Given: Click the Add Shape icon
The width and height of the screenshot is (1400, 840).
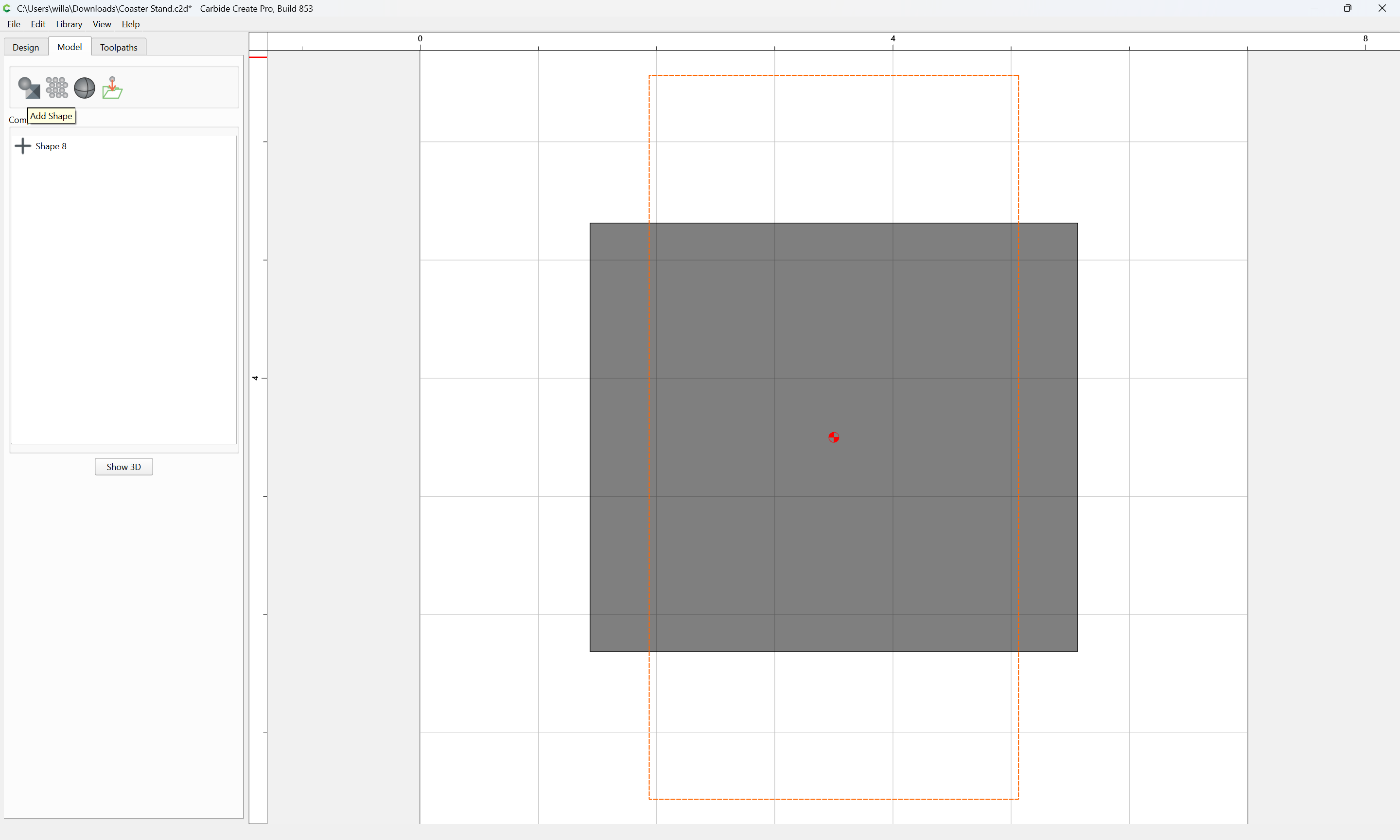Looking at the screenshot, I should click(29, 87).
